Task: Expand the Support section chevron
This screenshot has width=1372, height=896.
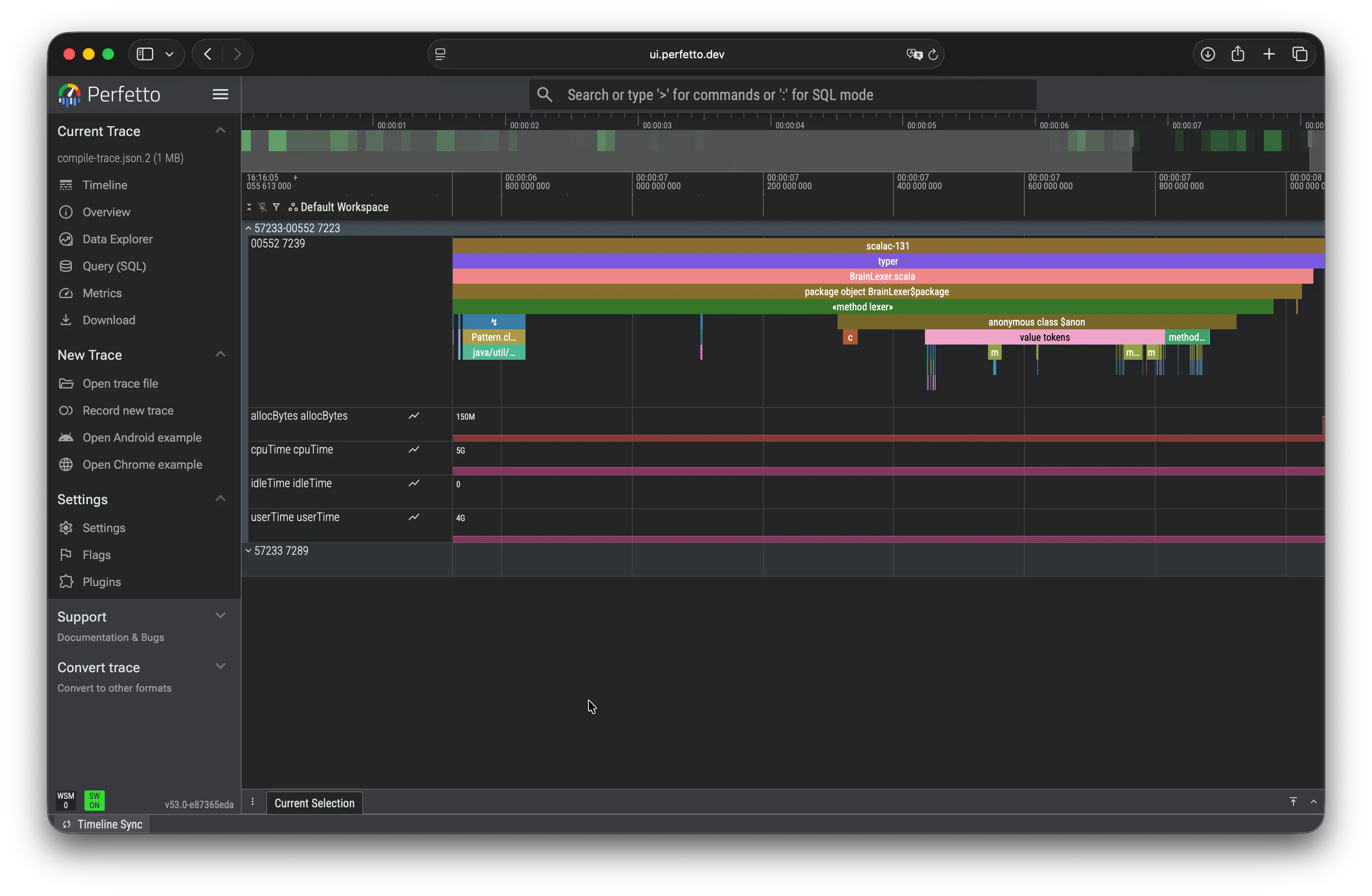Action: [220, 615]
